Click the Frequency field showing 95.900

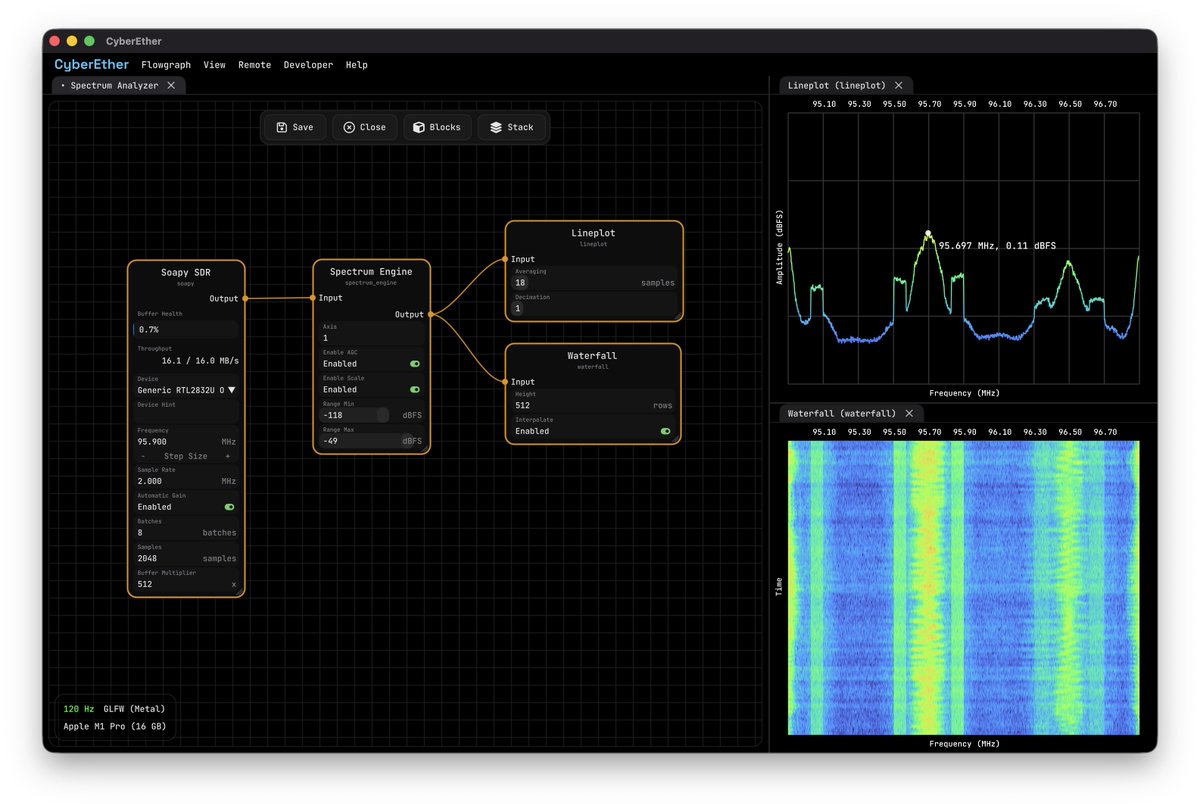[x=186, y=441]
